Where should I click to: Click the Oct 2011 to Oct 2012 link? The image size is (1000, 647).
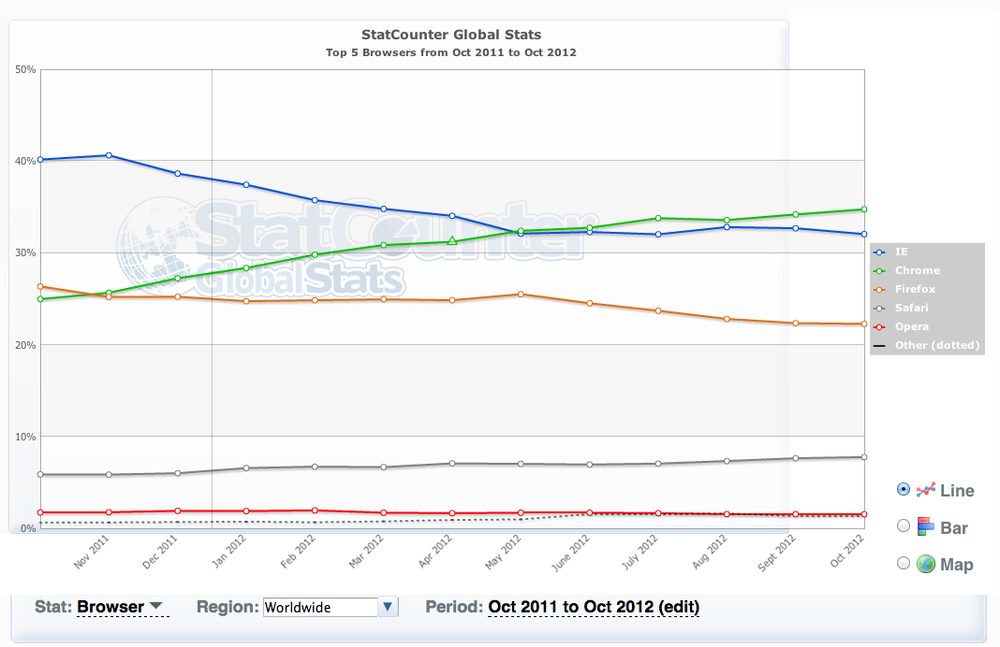pyautogui.click(x=574, y=607)
